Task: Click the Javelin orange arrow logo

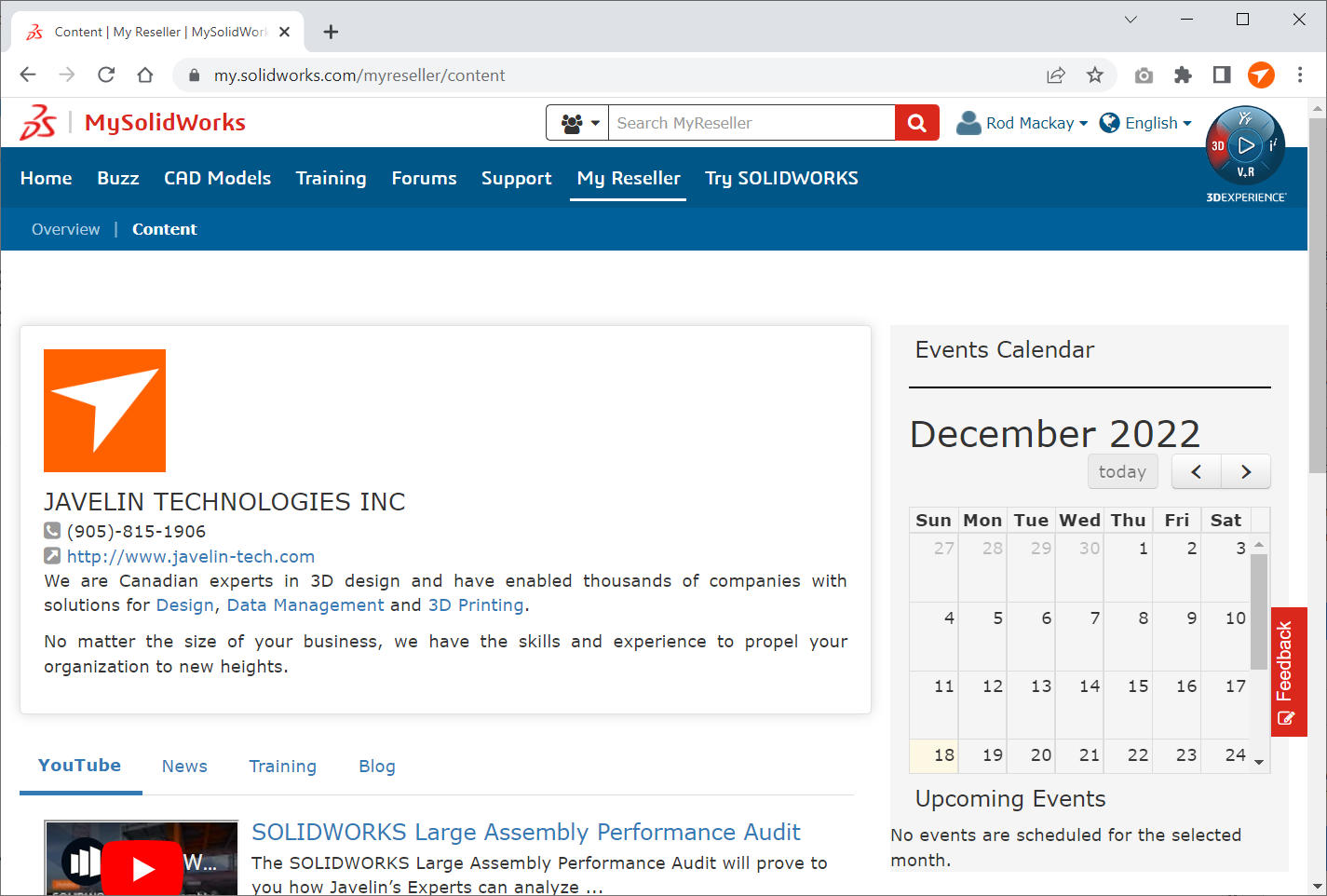Action: [x=104, y=411]
